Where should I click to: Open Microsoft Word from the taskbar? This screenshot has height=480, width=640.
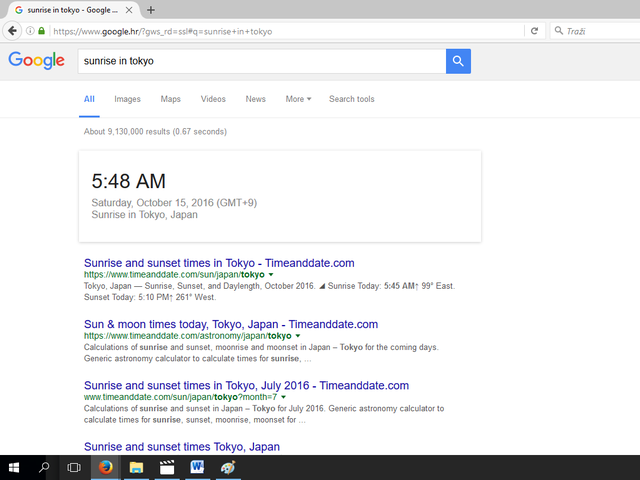pos(198,468)
